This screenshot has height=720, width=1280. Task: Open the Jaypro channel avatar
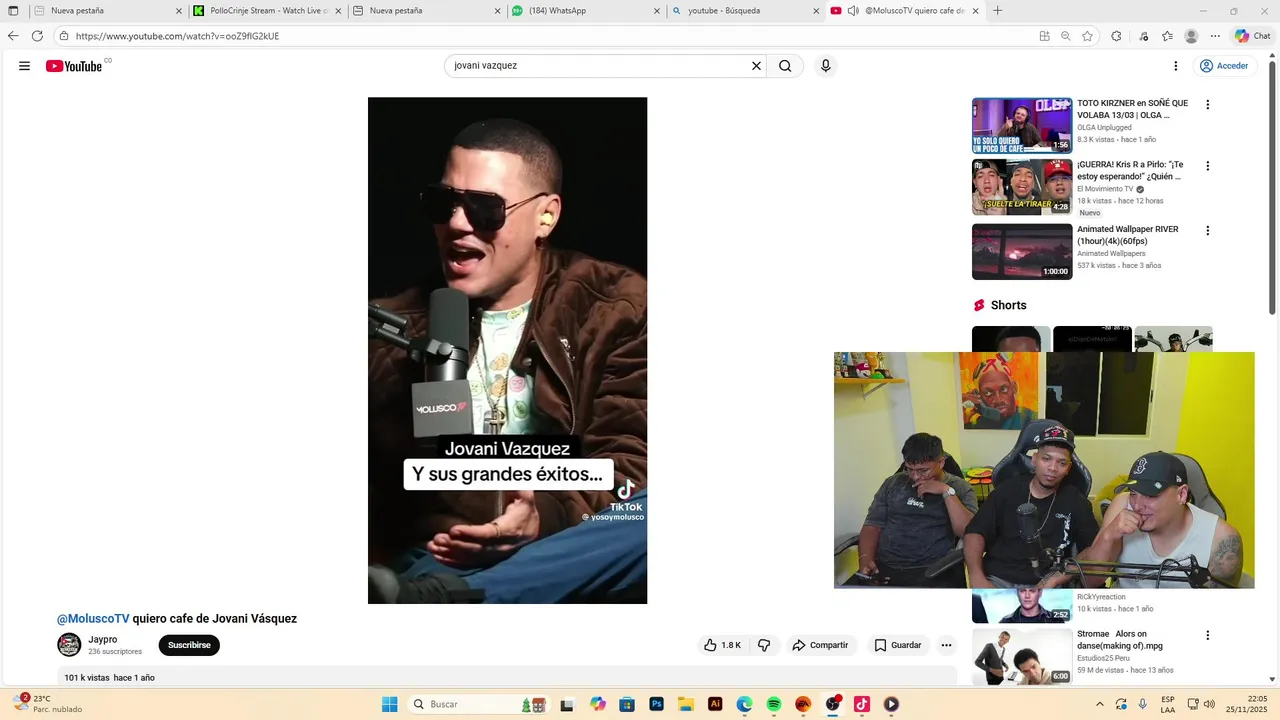[x=69, y=645]
